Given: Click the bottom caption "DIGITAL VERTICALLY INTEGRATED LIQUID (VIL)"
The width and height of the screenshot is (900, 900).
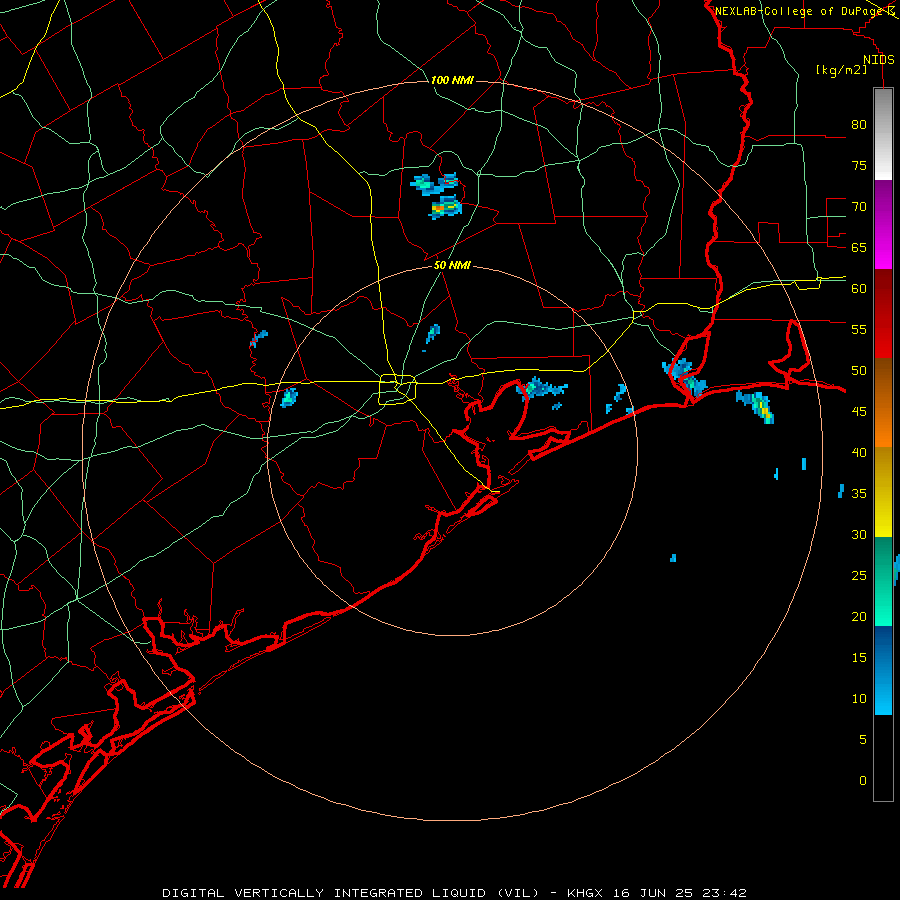Looking at the screenshot, I should coord(352,893).
